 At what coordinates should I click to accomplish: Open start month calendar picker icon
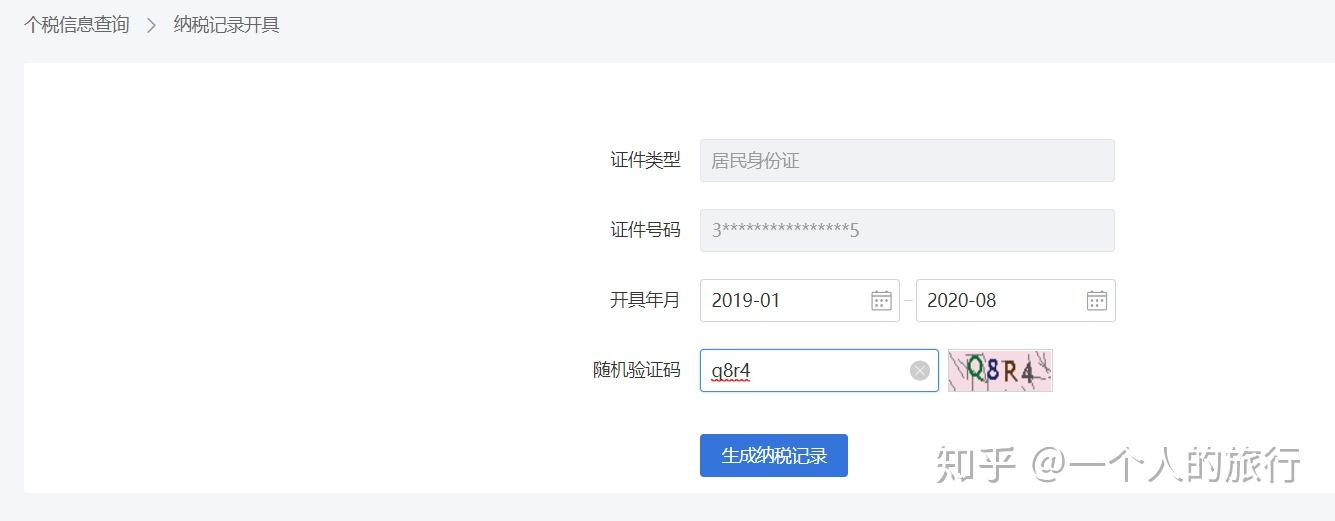tap(881, 301)
